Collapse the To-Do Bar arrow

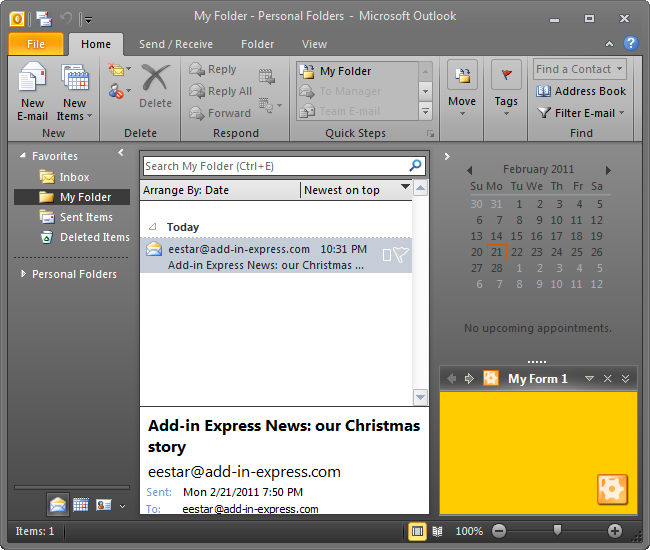447,156
